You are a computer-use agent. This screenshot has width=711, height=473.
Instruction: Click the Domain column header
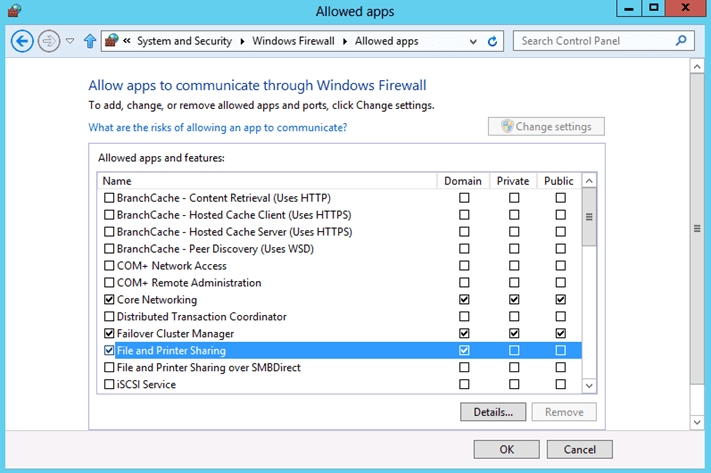pos(463,180)
